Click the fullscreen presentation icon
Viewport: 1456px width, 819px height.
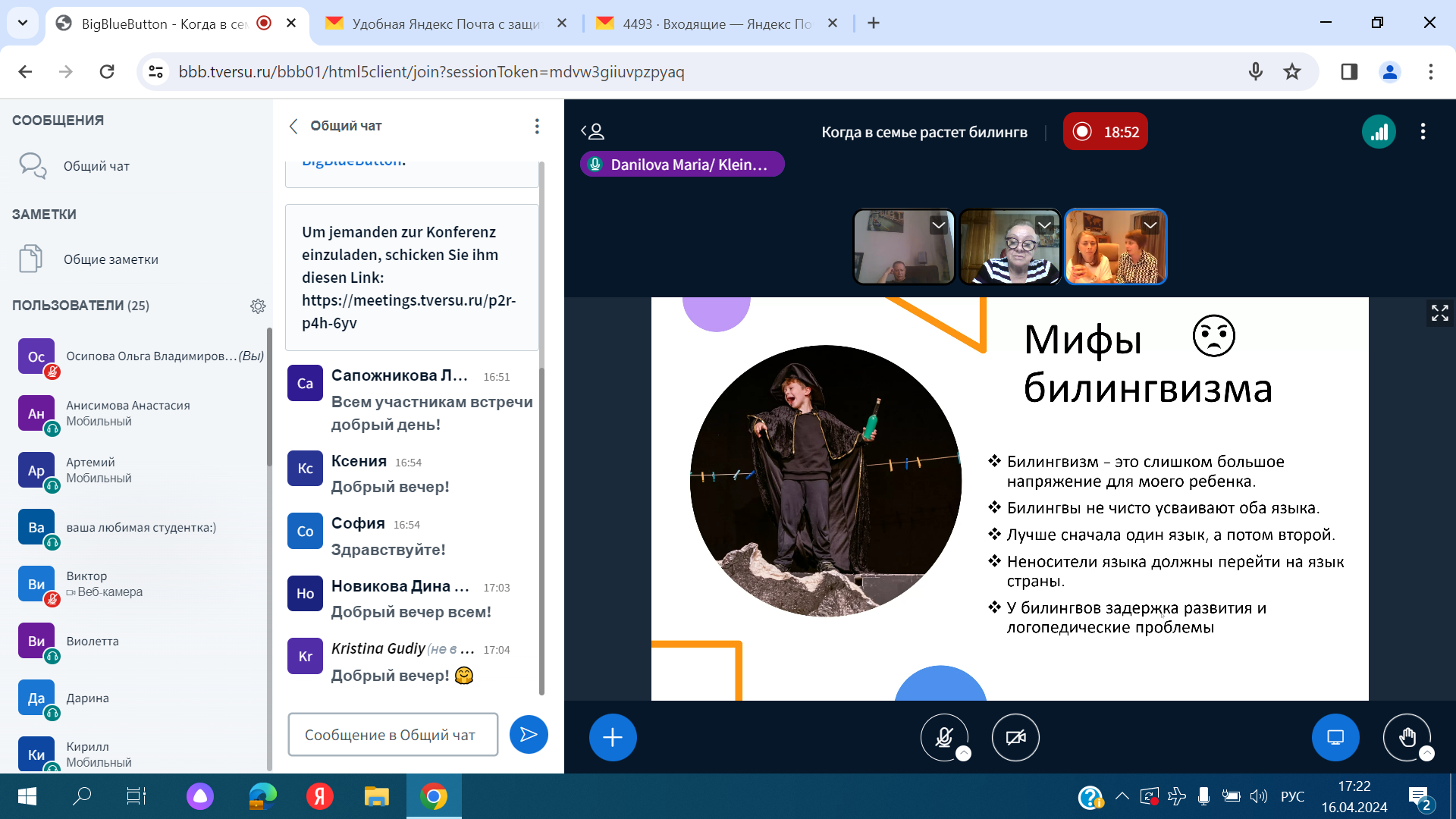pos(1439,312)
